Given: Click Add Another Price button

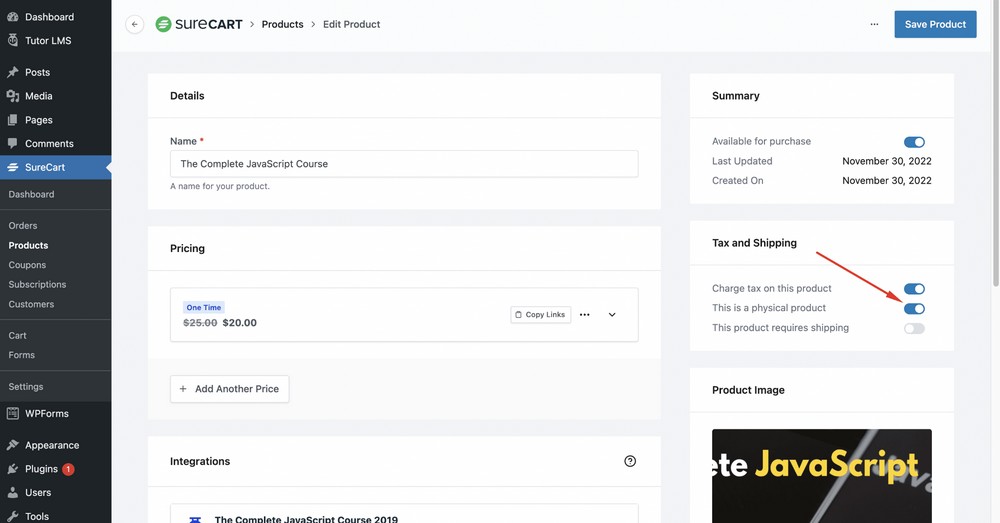Looking at the screenshot, I should 229,389.
